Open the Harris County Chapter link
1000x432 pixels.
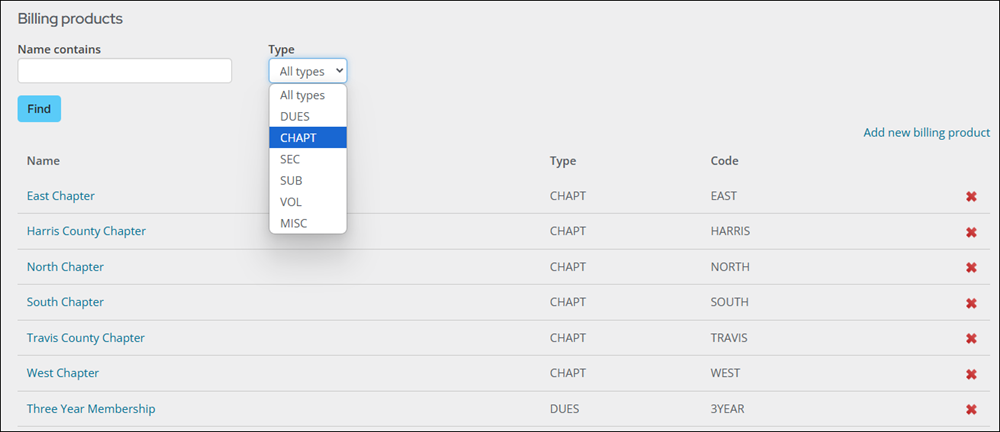(86, 231)
